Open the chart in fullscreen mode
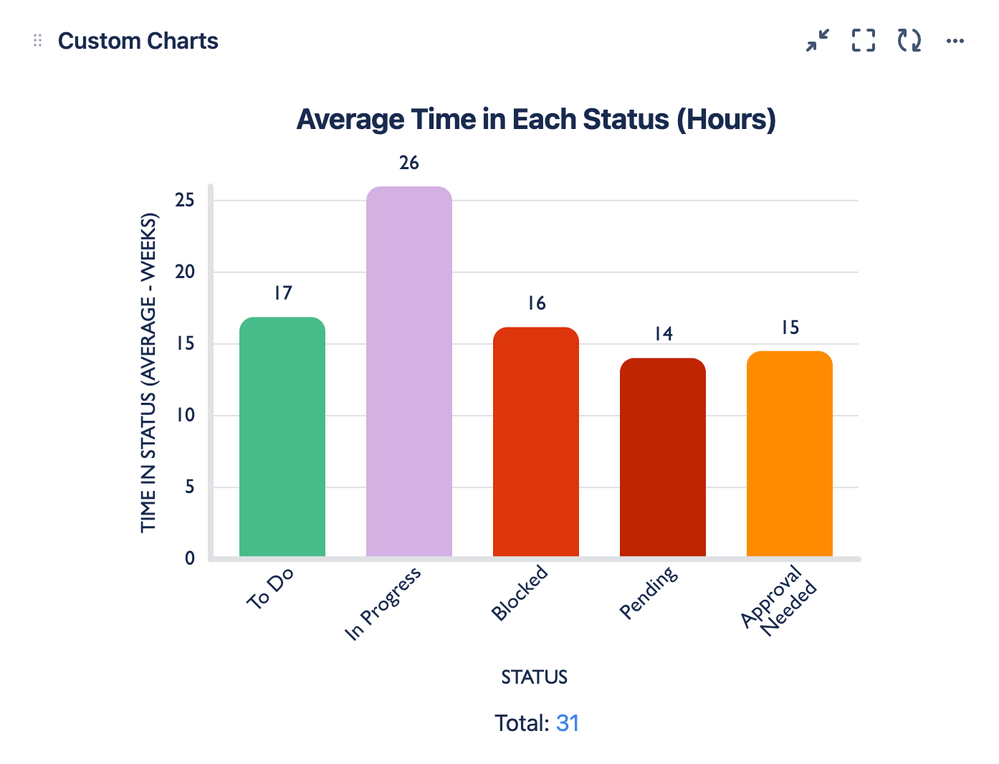999x764 pixels. (862, 40)
